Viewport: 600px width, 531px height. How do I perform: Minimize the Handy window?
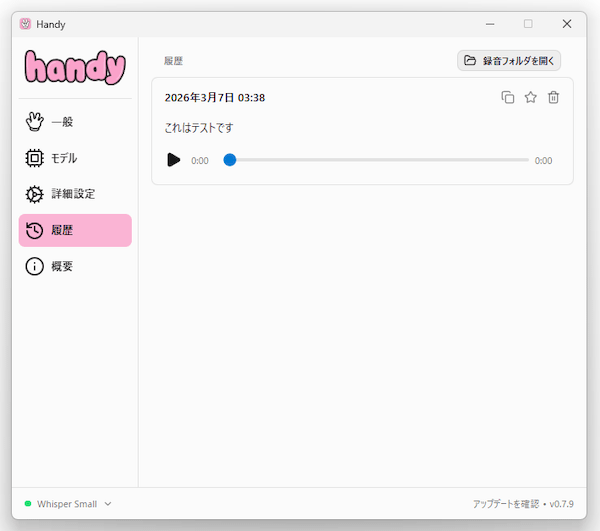tap(490, 24)
